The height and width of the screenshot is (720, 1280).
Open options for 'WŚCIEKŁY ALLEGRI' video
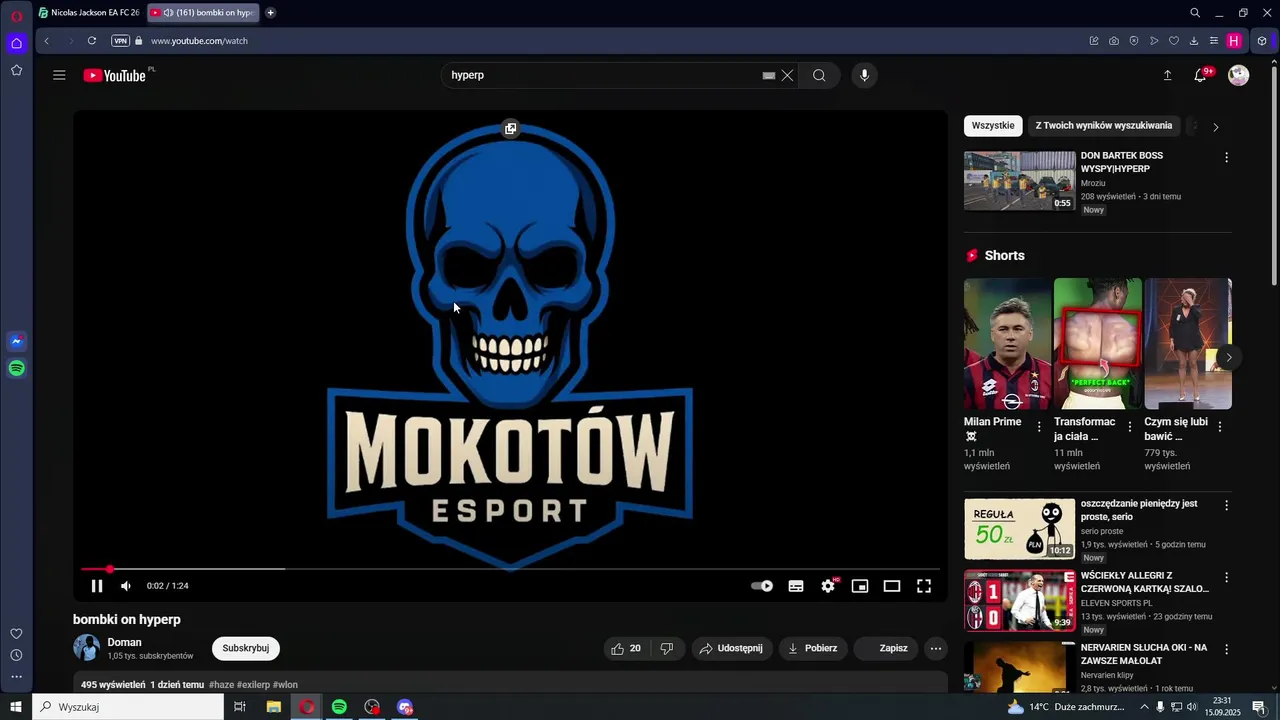(x=1227, y=578)
